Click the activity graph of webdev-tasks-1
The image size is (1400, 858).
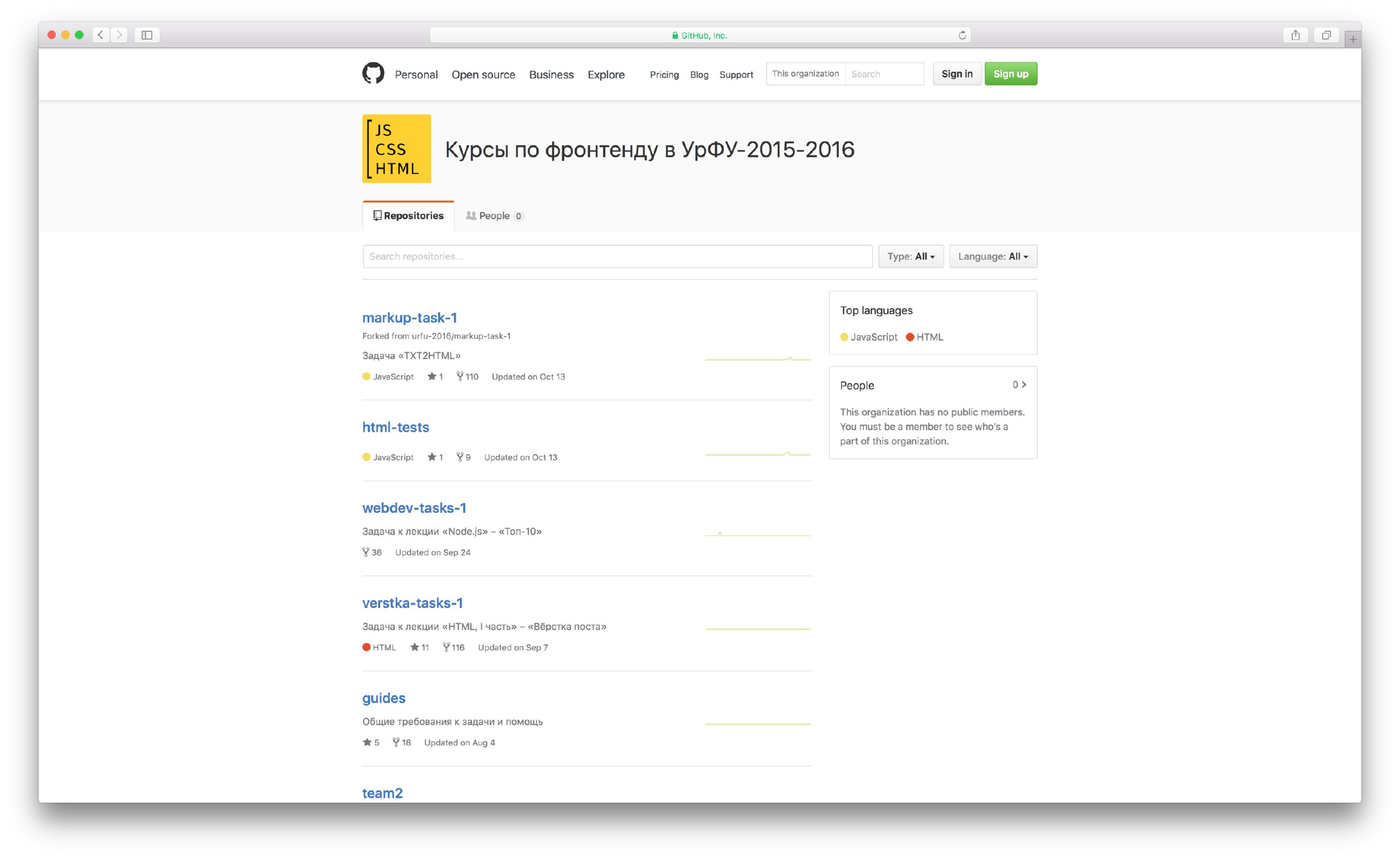point(758,534)
